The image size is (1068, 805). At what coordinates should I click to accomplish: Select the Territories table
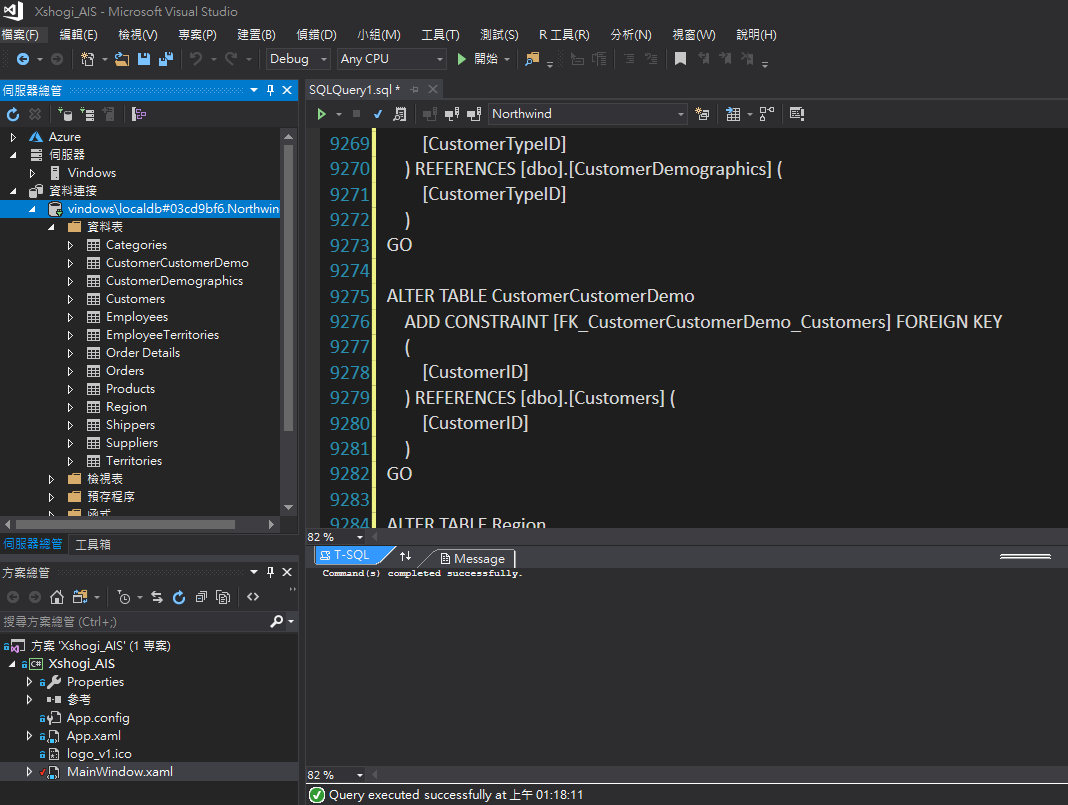pos(134,461)
